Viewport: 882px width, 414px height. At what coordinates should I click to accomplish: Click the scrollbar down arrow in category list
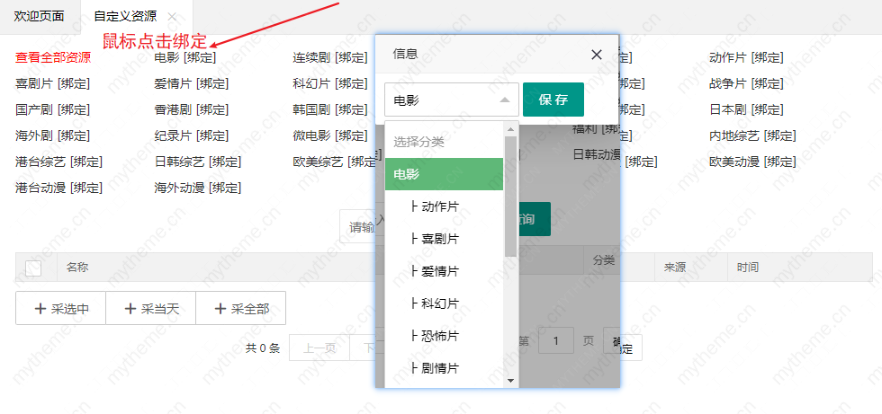click(x=510, y=380)
